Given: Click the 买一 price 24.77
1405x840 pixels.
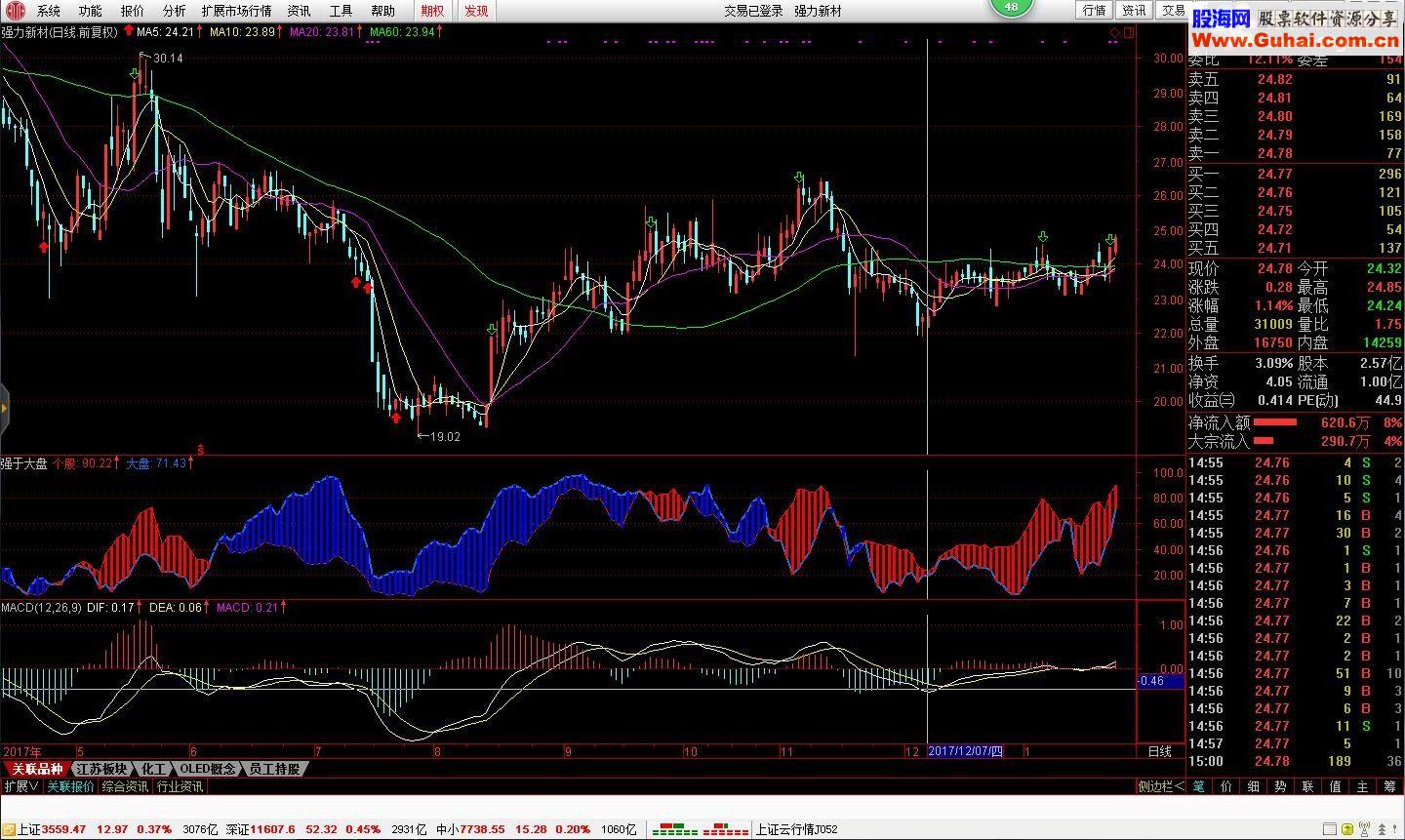Looking at the screenshot, I should (x=1274, y=174).
